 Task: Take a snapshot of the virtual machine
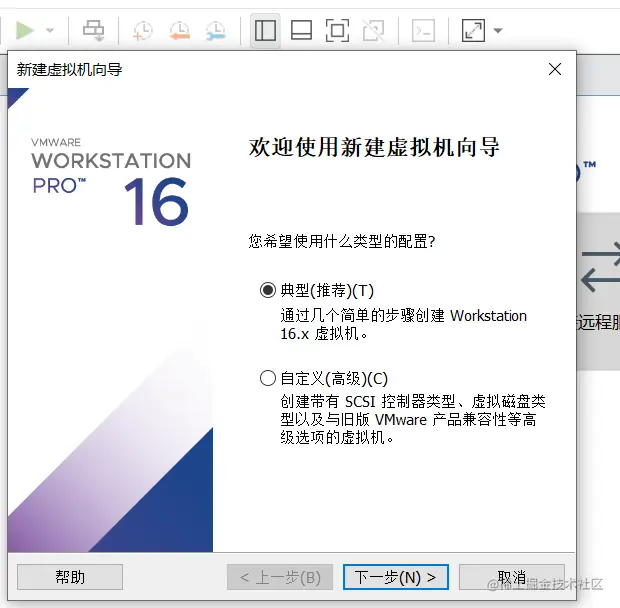click(142, 31)
